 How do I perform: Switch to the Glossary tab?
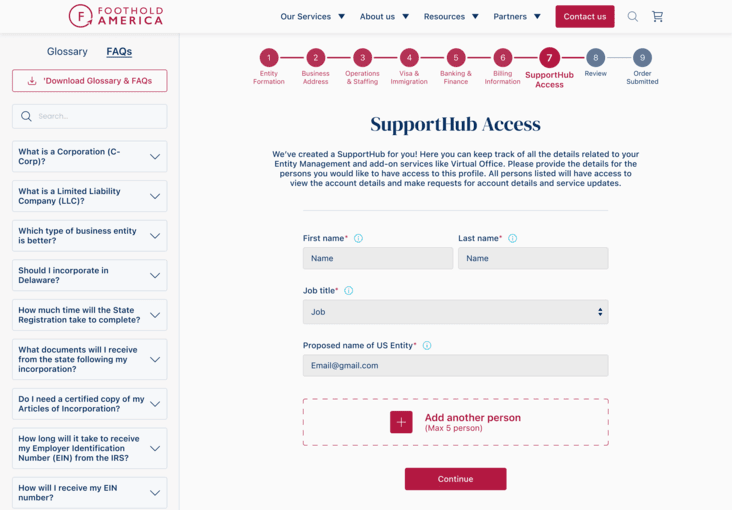point(67,51)
